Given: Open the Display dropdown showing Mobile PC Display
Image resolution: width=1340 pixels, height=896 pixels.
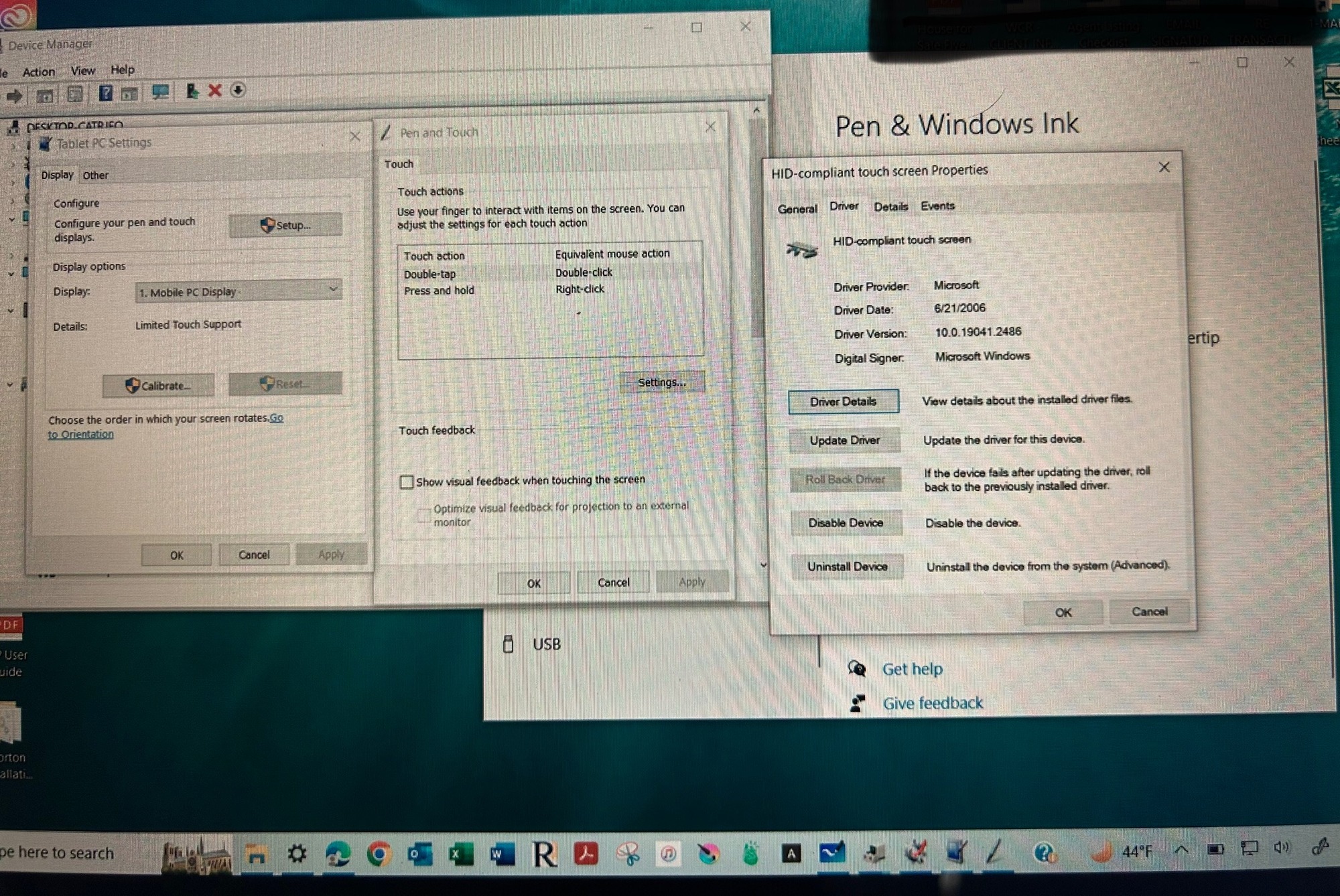Looking at the screenshot, I should coord(238,291).
